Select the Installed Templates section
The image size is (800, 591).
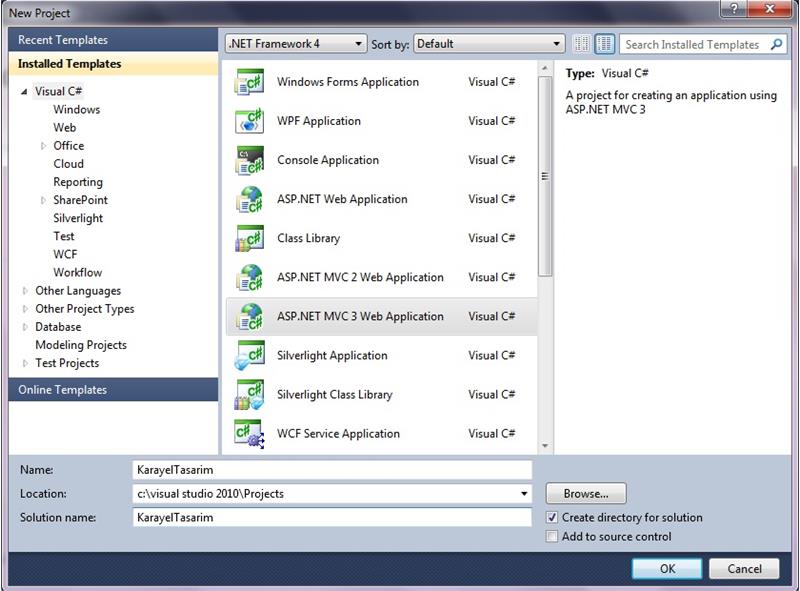(x=113, y=64)
